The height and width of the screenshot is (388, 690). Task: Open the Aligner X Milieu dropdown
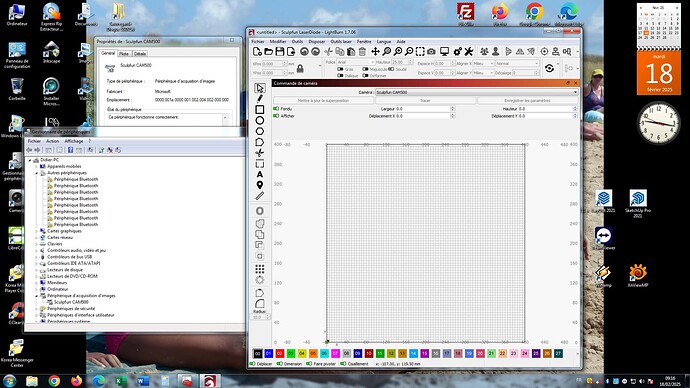coord(483,63)
